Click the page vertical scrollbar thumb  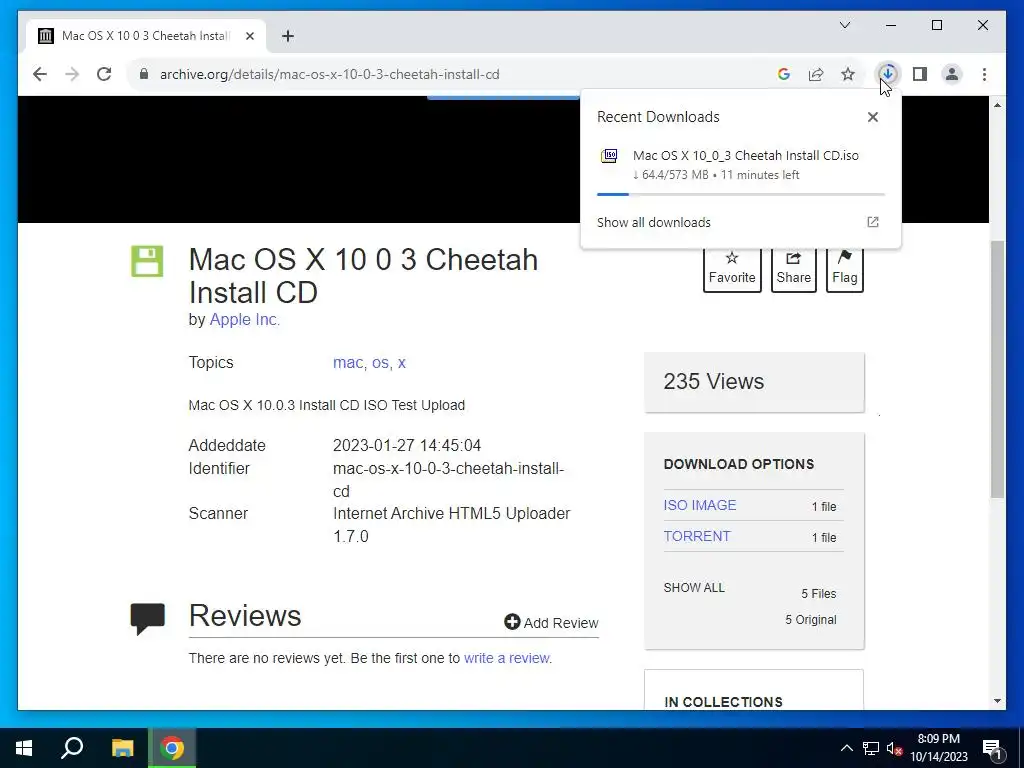(997, 370)
